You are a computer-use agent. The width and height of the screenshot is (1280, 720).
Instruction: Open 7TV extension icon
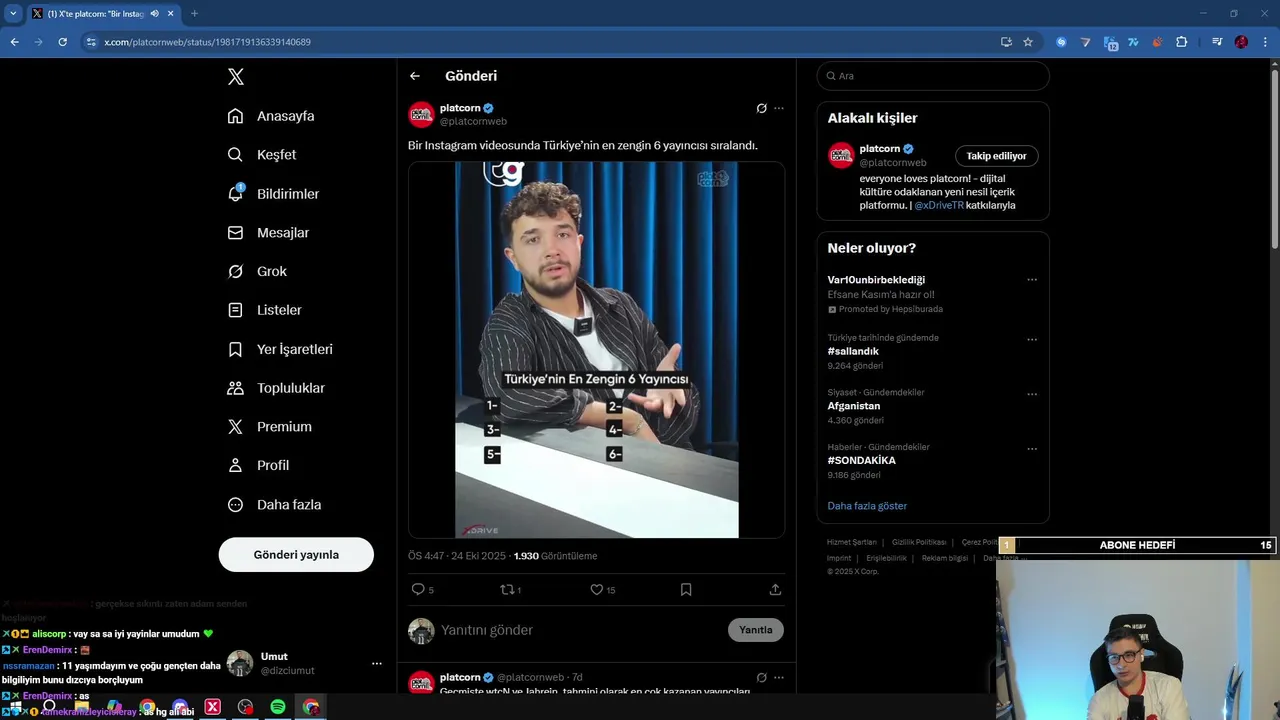point(1133,42)
